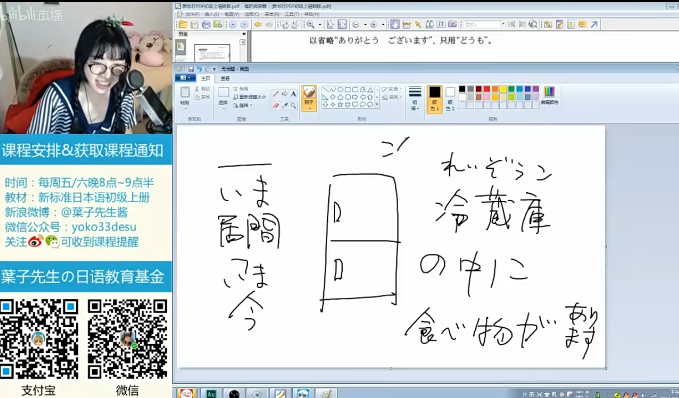Screen dimensions: 679x398
Task: Select the Color picker eyedropper tool
Action: [285, 106]
